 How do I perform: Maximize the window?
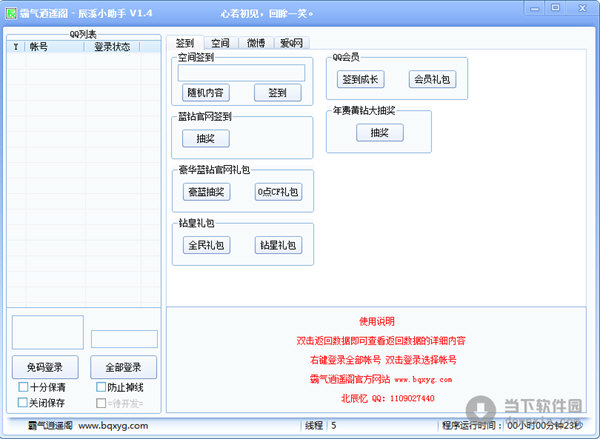[555, 8]
